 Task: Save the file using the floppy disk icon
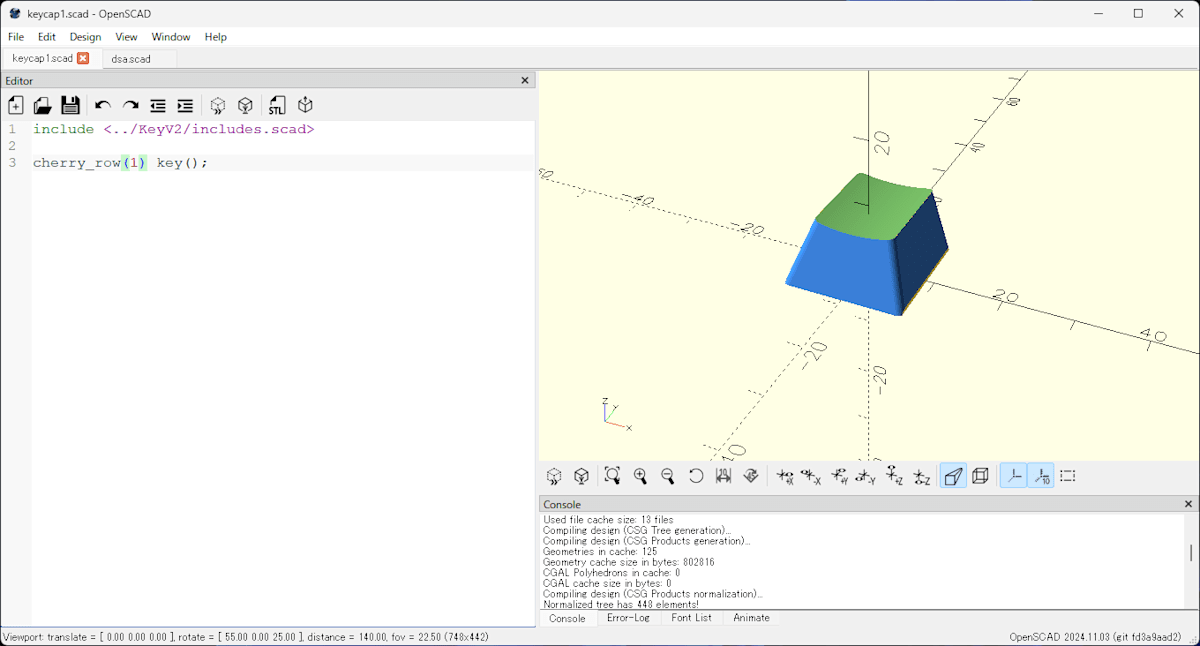70,105
